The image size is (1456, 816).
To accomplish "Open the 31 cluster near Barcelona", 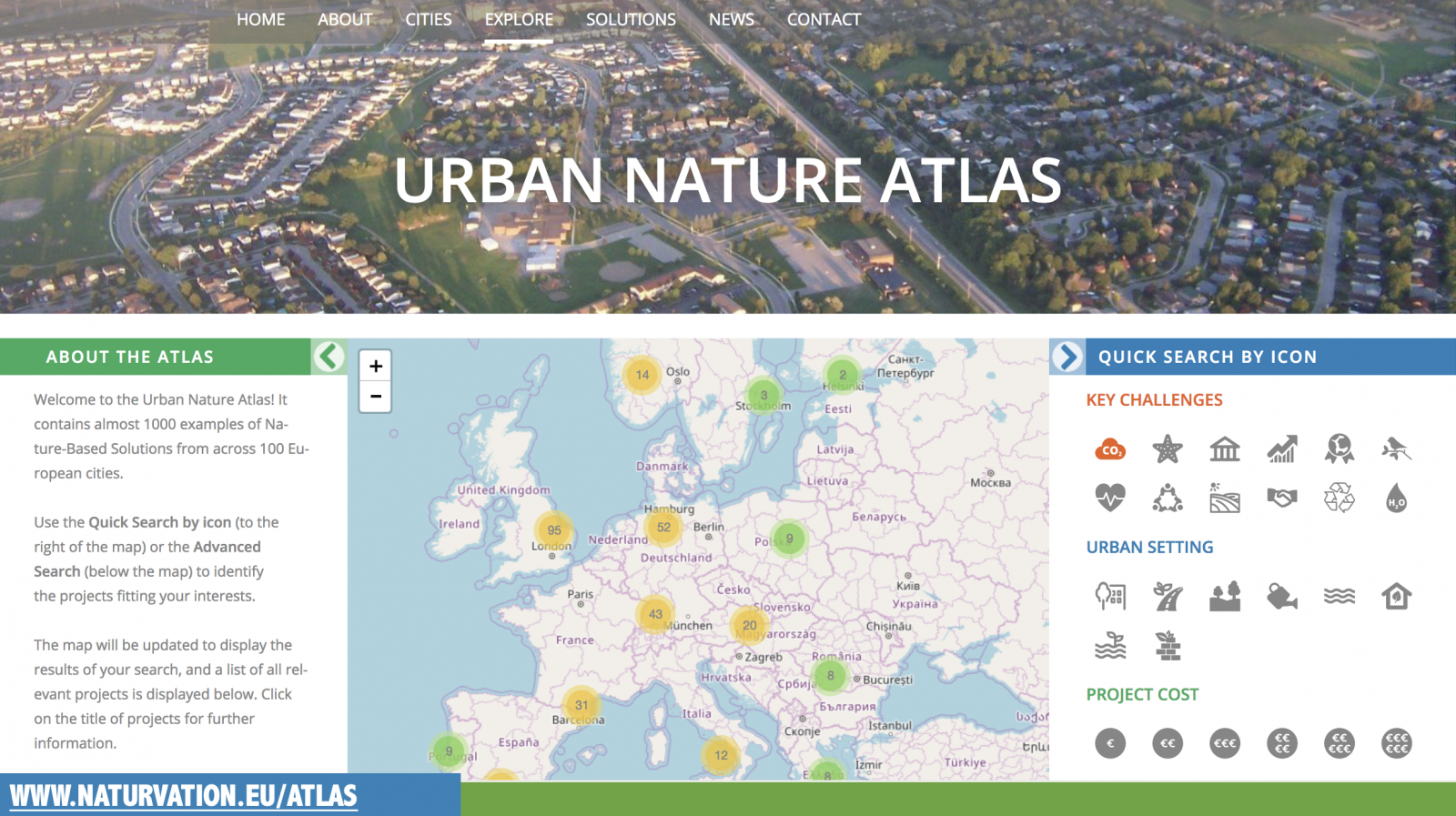I will click(581, 705).
